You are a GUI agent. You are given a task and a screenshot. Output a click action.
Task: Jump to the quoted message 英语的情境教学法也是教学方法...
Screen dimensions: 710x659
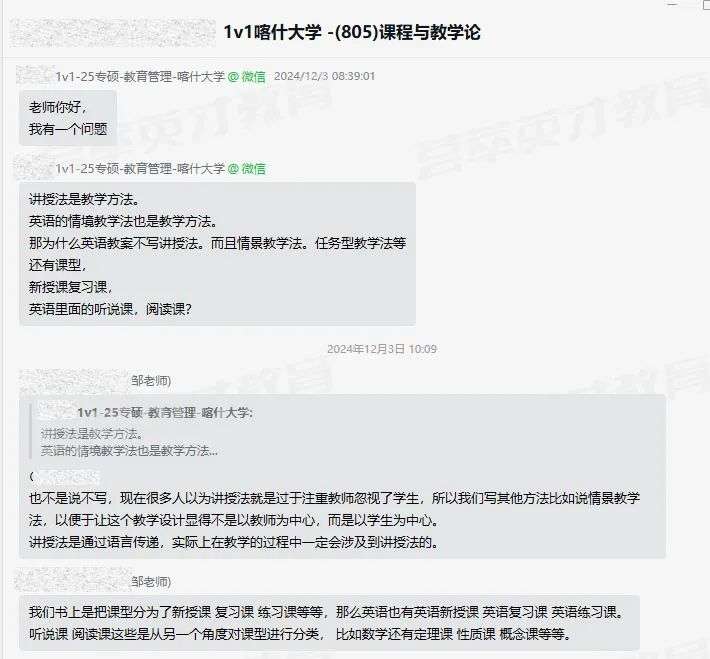[x=129, y=451]
